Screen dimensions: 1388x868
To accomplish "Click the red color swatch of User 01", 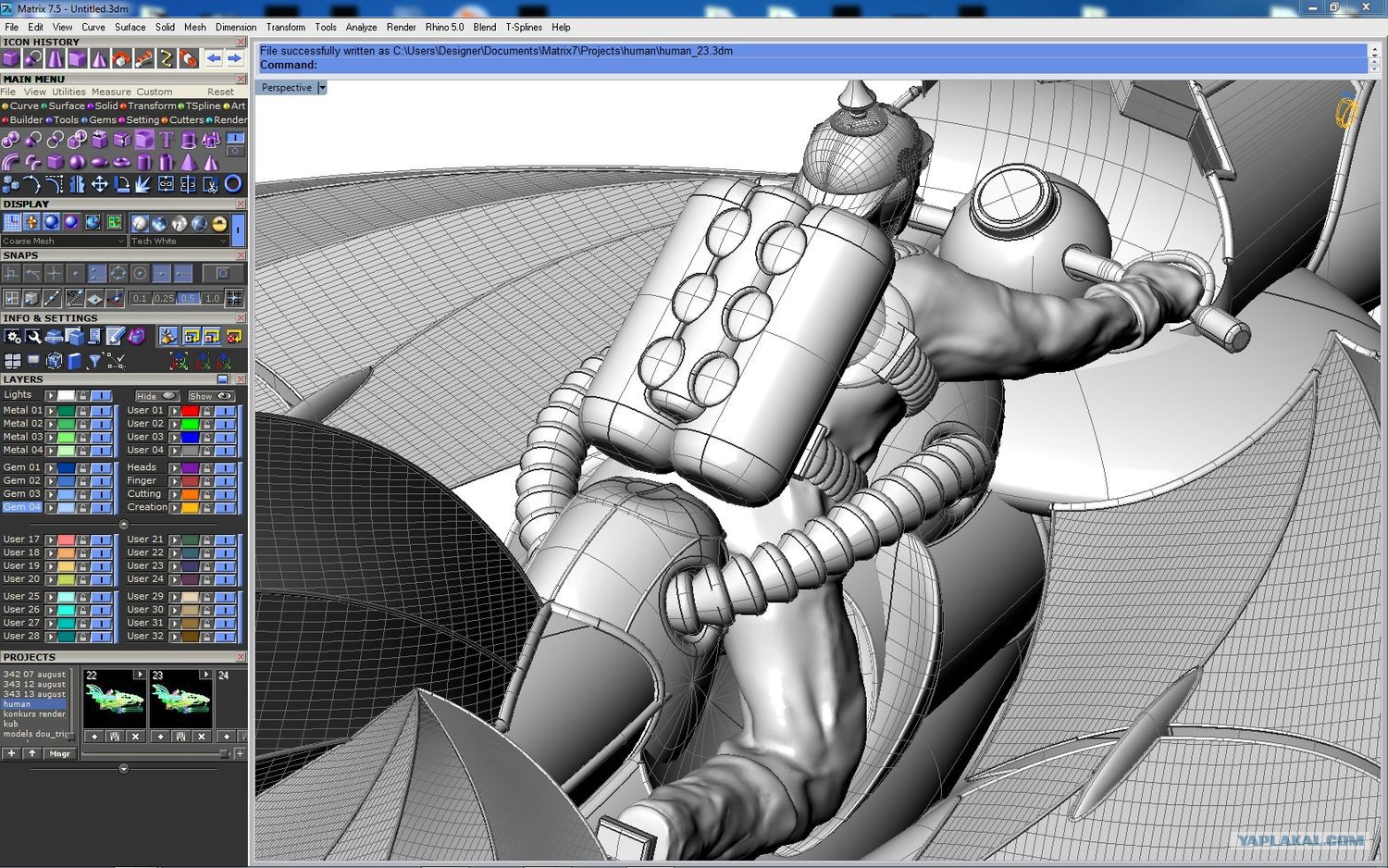I will click(x=190, y=411).
